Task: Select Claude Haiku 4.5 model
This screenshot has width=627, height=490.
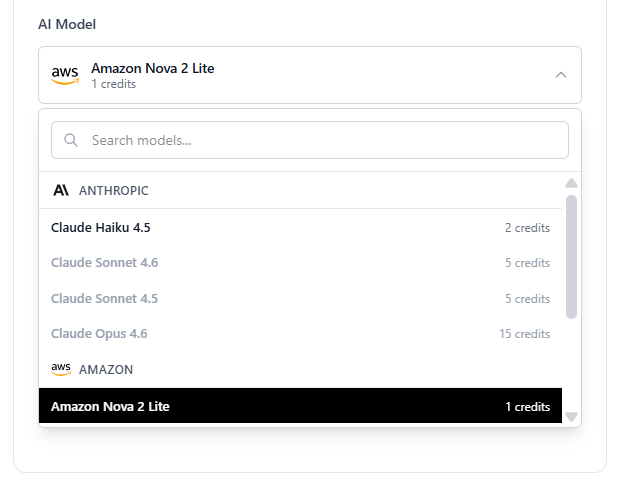Action: 300,228
